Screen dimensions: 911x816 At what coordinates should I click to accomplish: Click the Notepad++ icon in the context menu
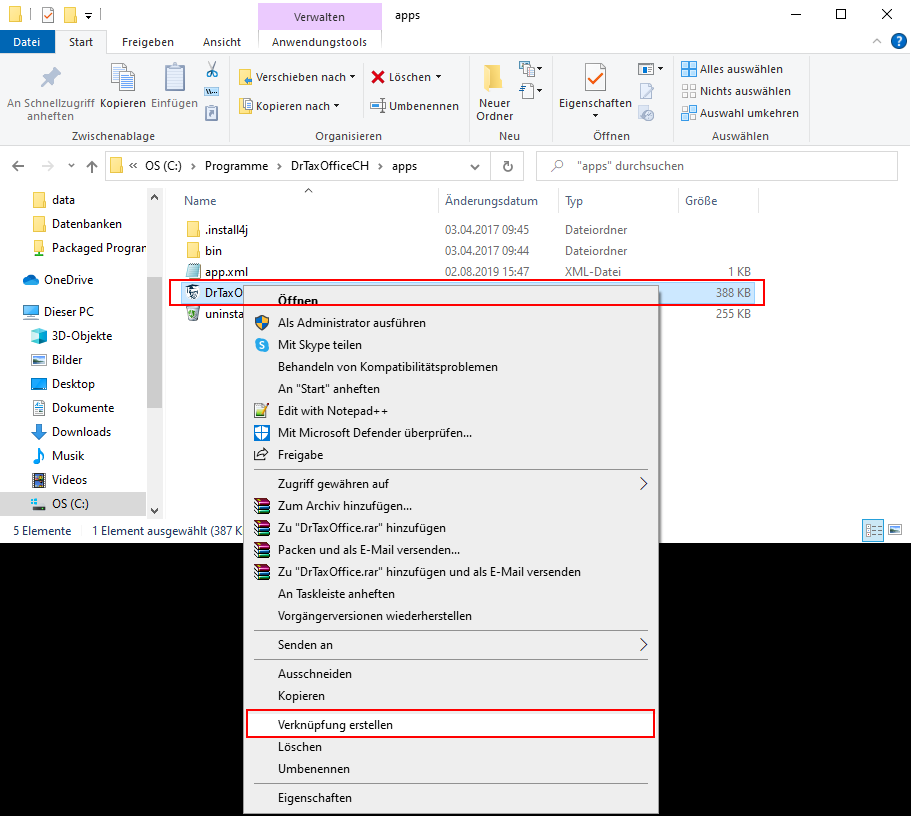(262, 410)
